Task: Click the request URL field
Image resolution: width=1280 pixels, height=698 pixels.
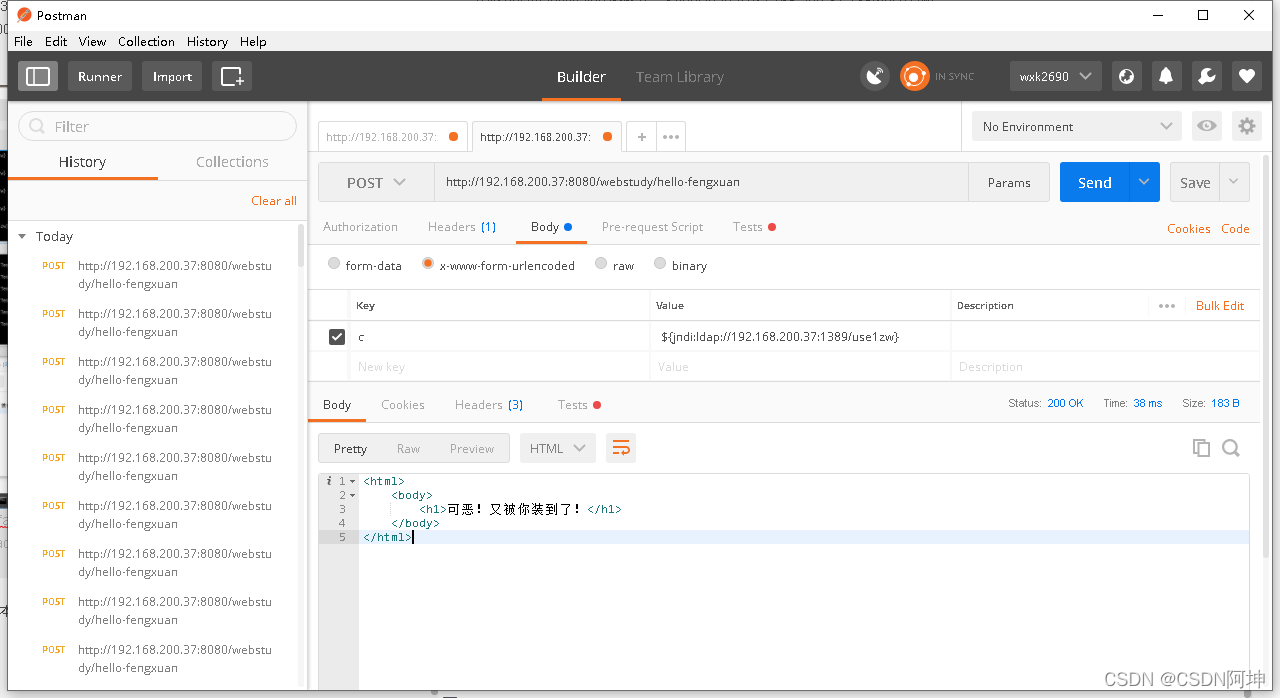Action: pos(701,182)
